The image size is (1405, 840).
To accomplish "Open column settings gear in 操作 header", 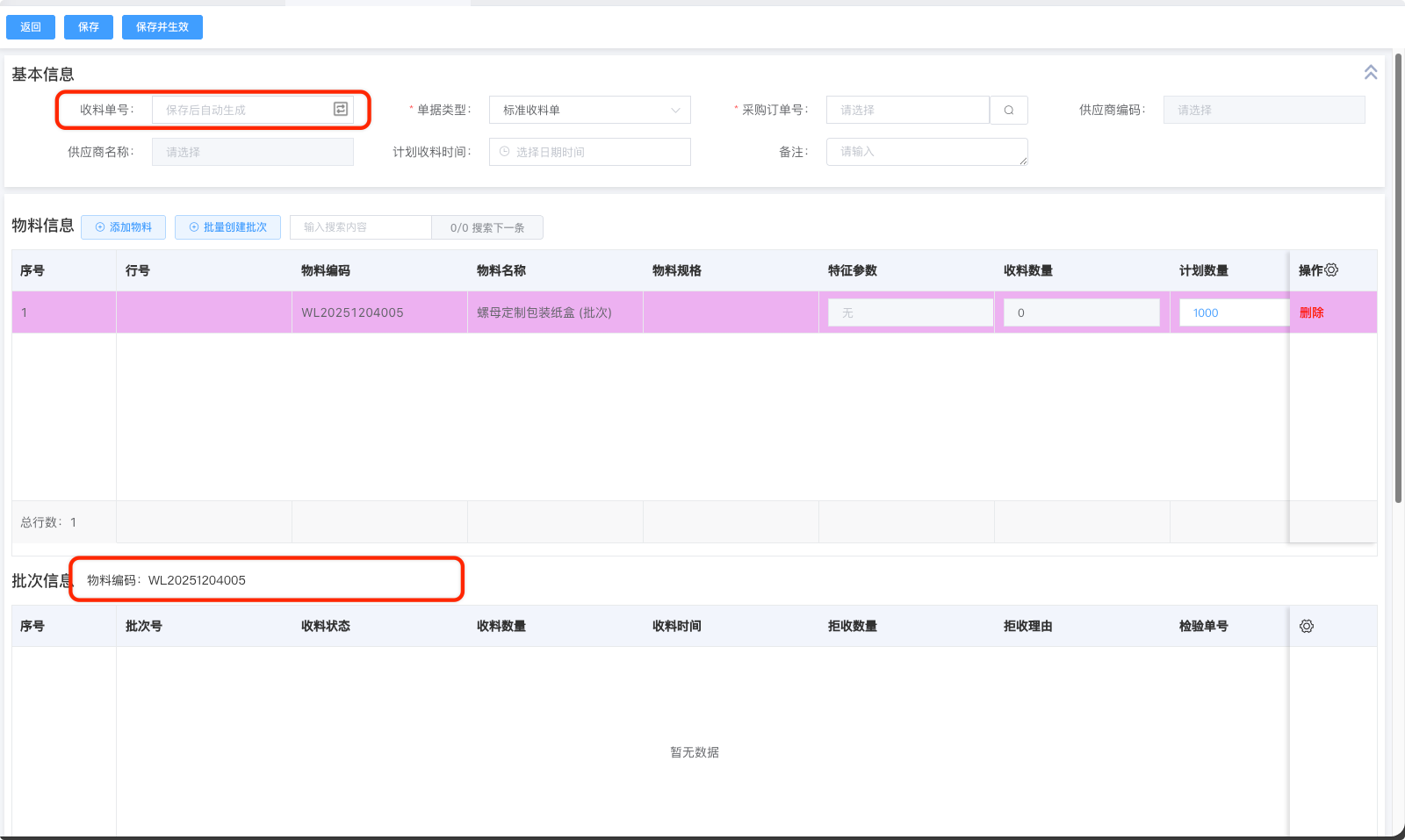I will (1331, 270).
